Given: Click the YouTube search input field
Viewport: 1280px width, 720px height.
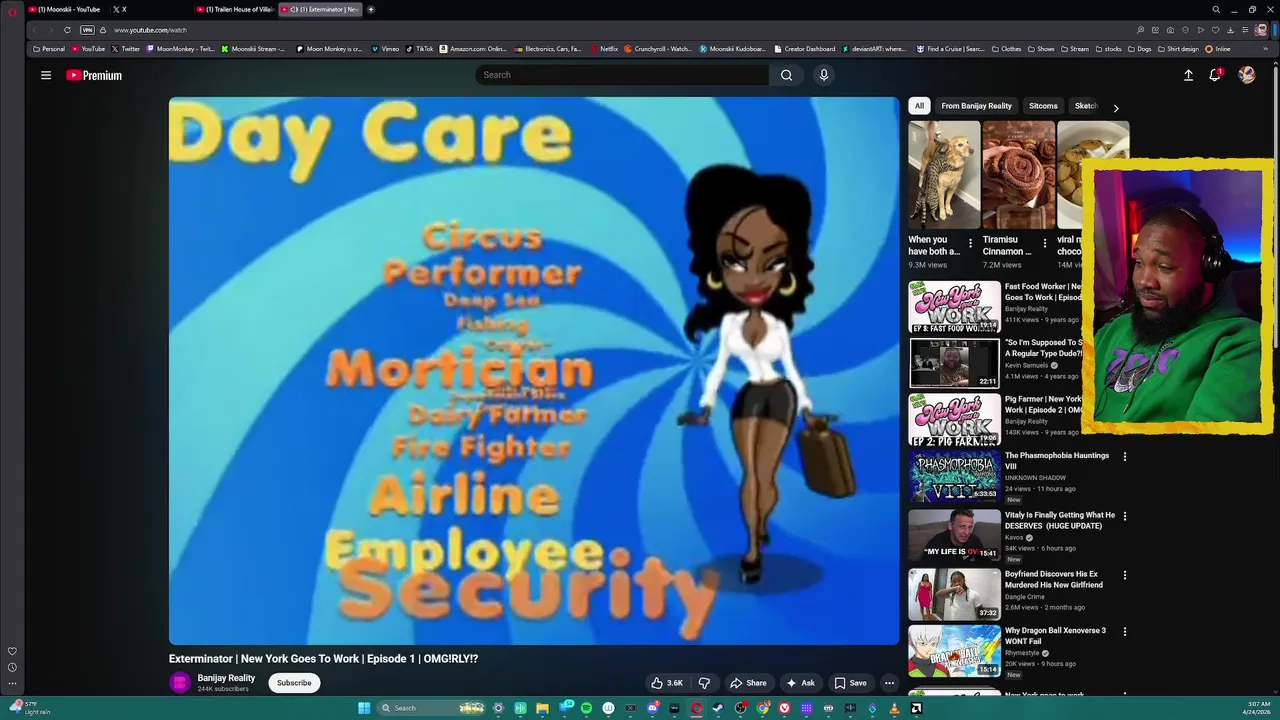Looking at the screenshot, I should tap(622, 75).
